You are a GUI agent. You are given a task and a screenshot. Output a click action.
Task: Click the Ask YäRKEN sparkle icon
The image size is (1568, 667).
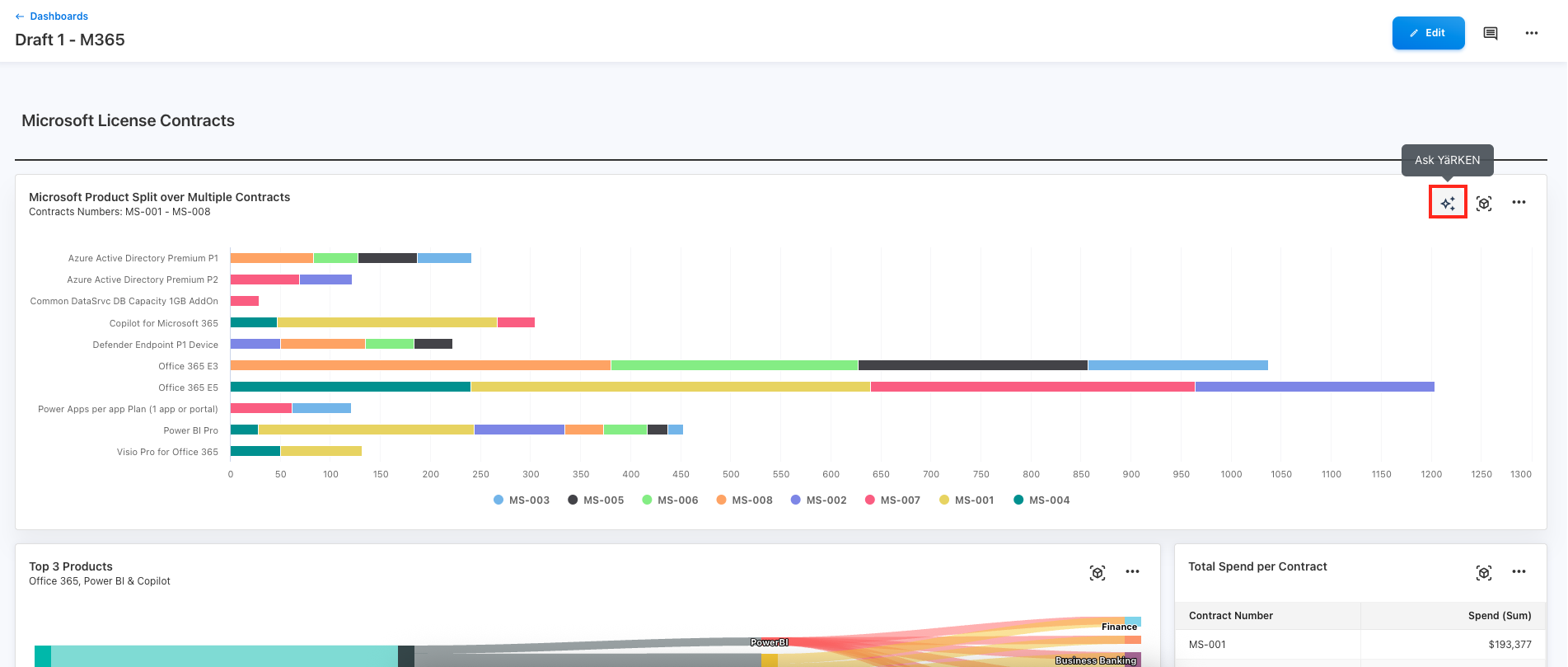coord(1447,203)
